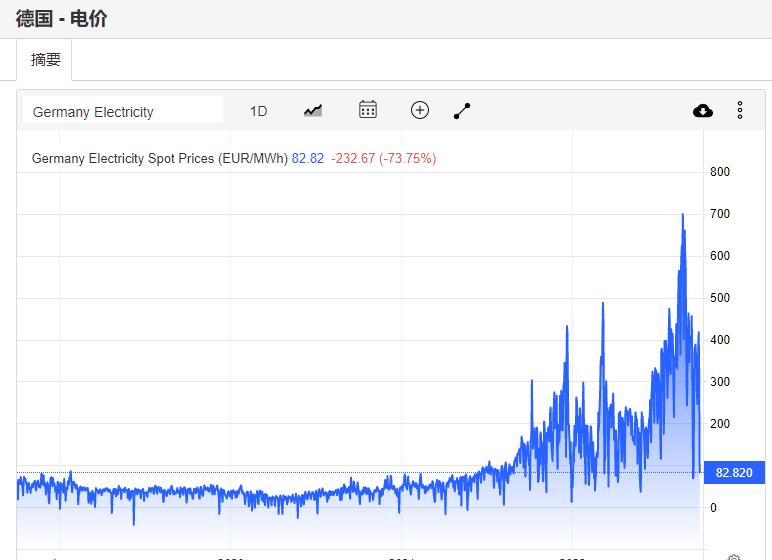The width and height of the screenshot is (772, 560).
Task: Open the 摘要 tab
Action: (45, 60)
